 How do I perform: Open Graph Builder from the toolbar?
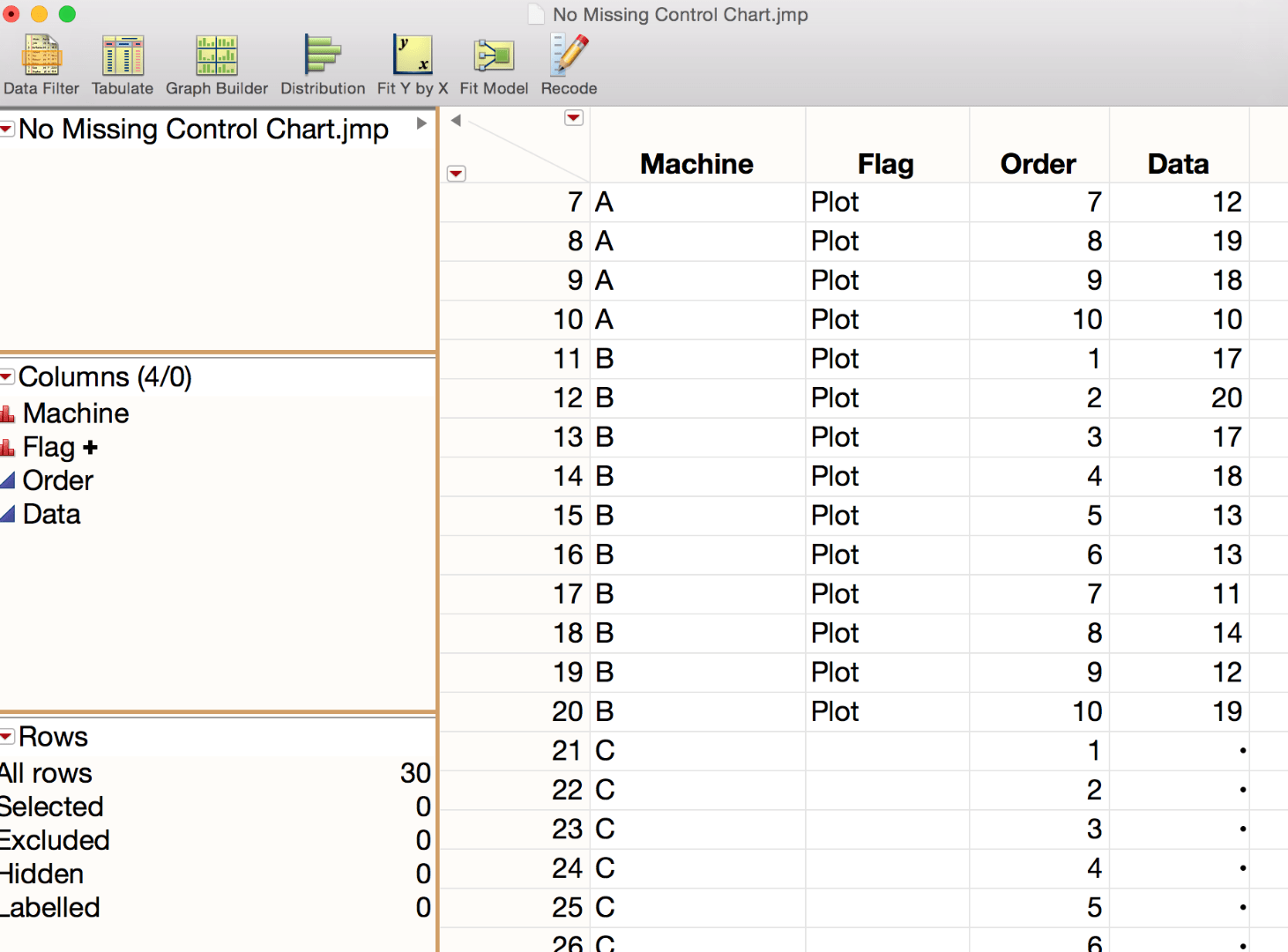pos(217,64)
